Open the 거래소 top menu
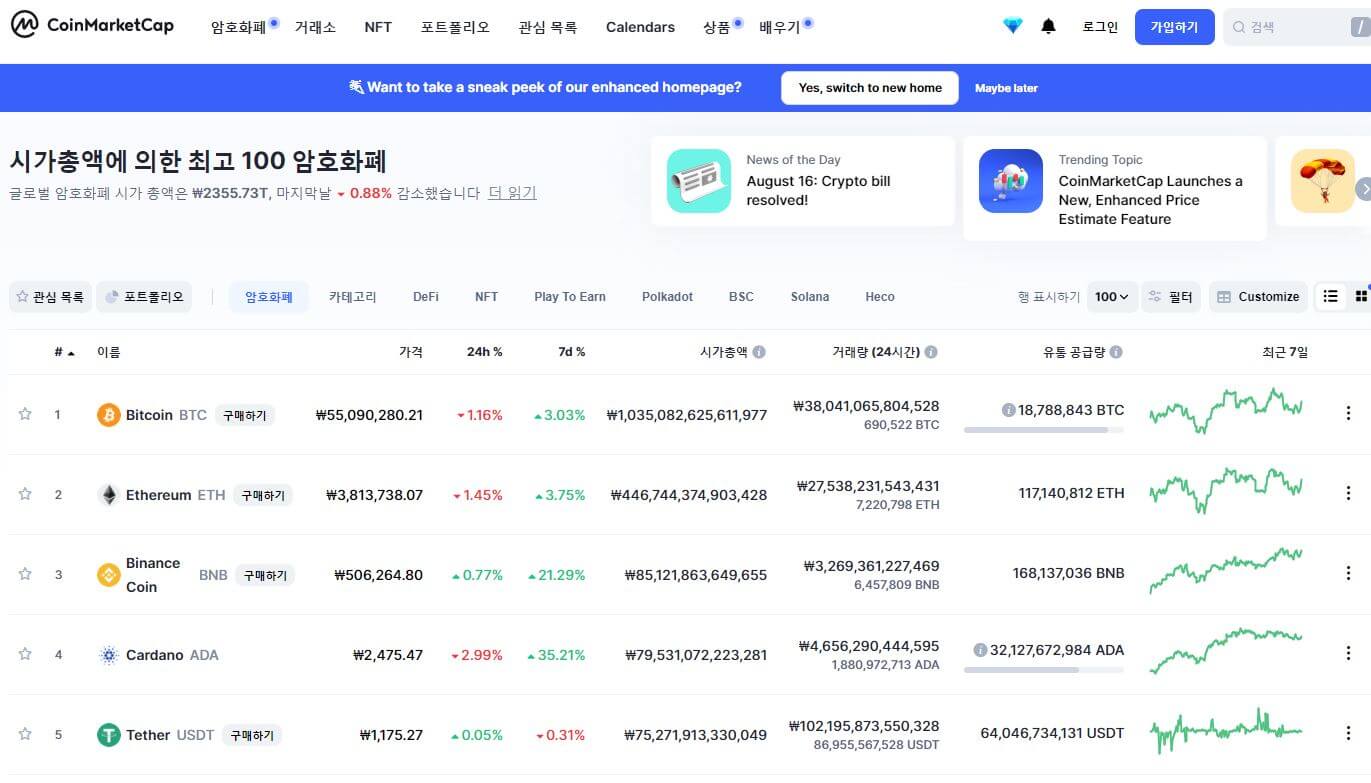 (315, 27)
